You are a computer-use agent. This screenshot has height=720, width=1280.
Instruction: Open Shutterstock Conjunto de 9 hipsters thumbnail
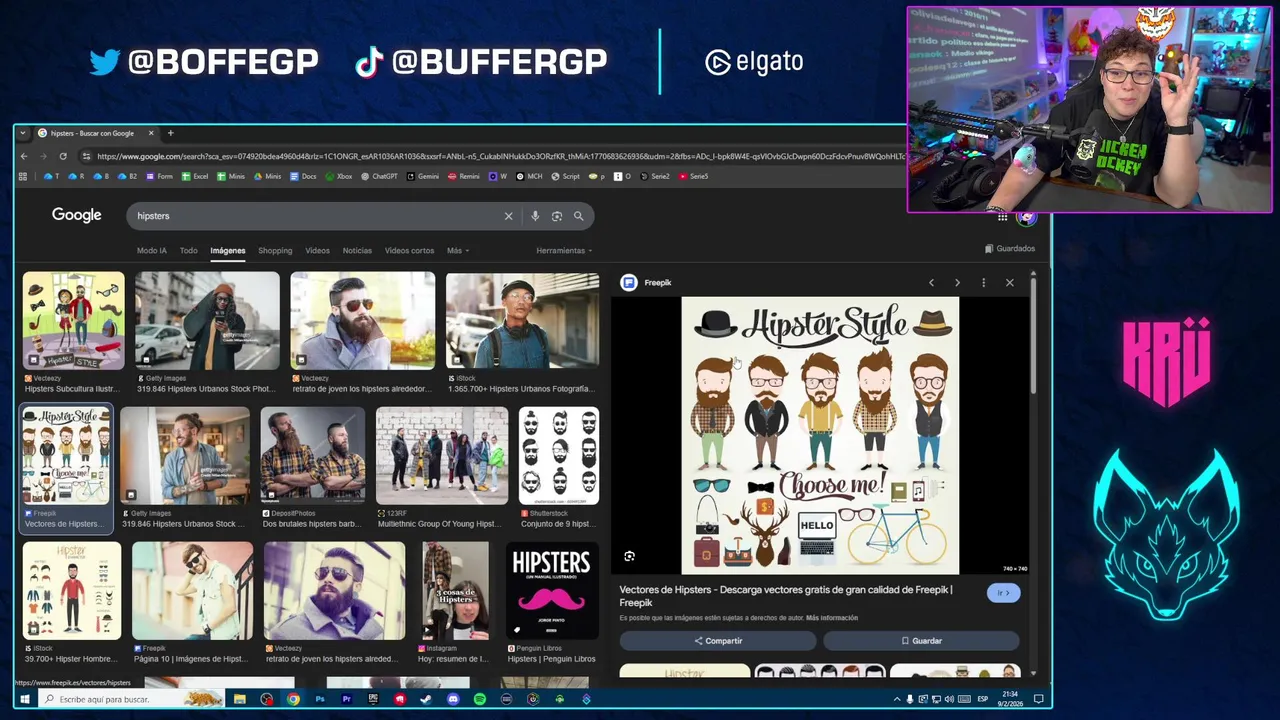click(559, 455)
